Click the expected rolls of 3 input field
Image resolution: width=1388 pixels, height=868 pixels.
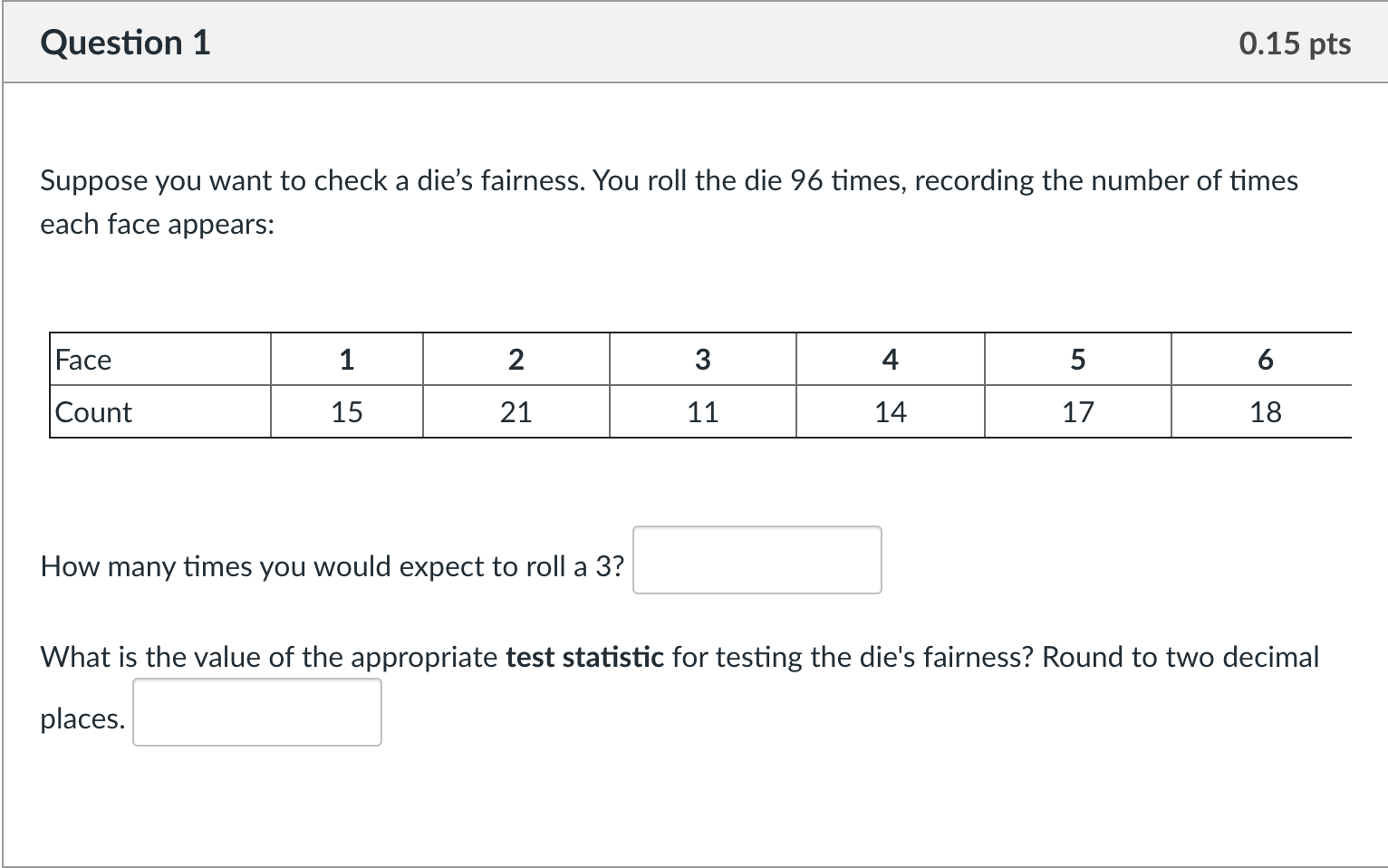(x=757, y=560)
